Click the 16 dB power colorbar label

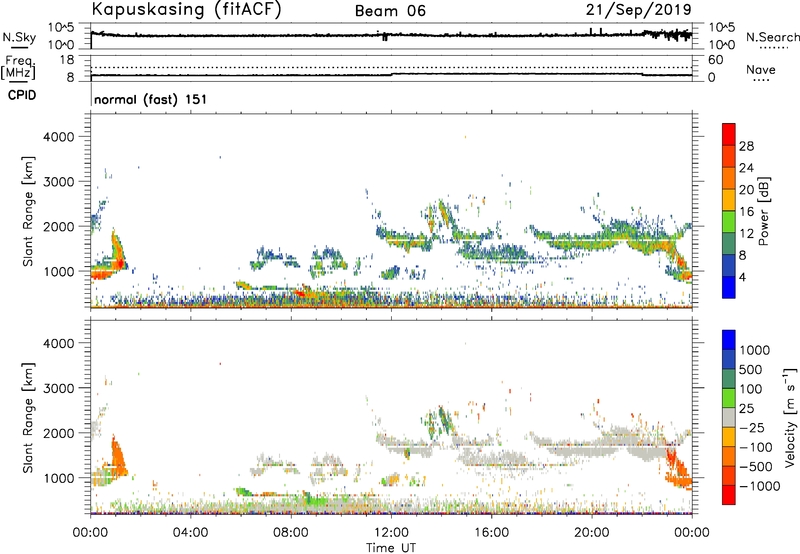(x=746, y=211)
